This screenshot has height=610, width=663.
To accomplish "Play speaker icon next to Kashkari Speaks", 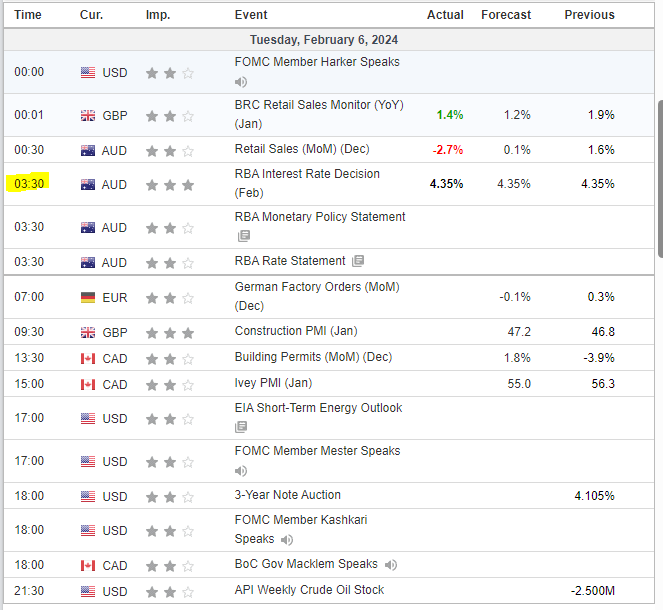I will click(x=285, y=539).
